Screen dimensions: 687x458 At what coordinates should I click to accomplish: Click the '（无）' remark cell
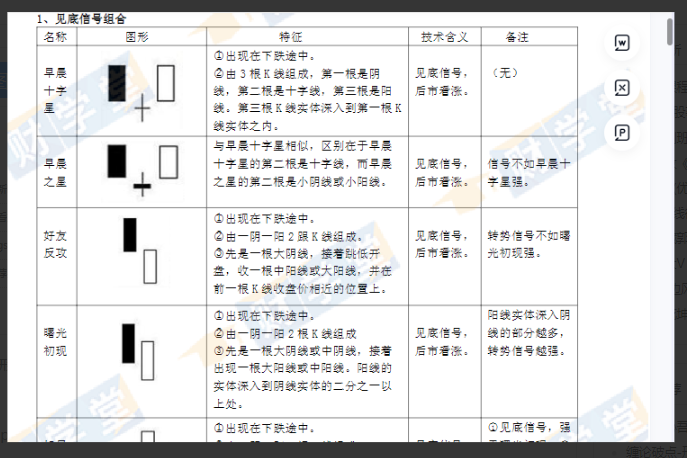504,73
